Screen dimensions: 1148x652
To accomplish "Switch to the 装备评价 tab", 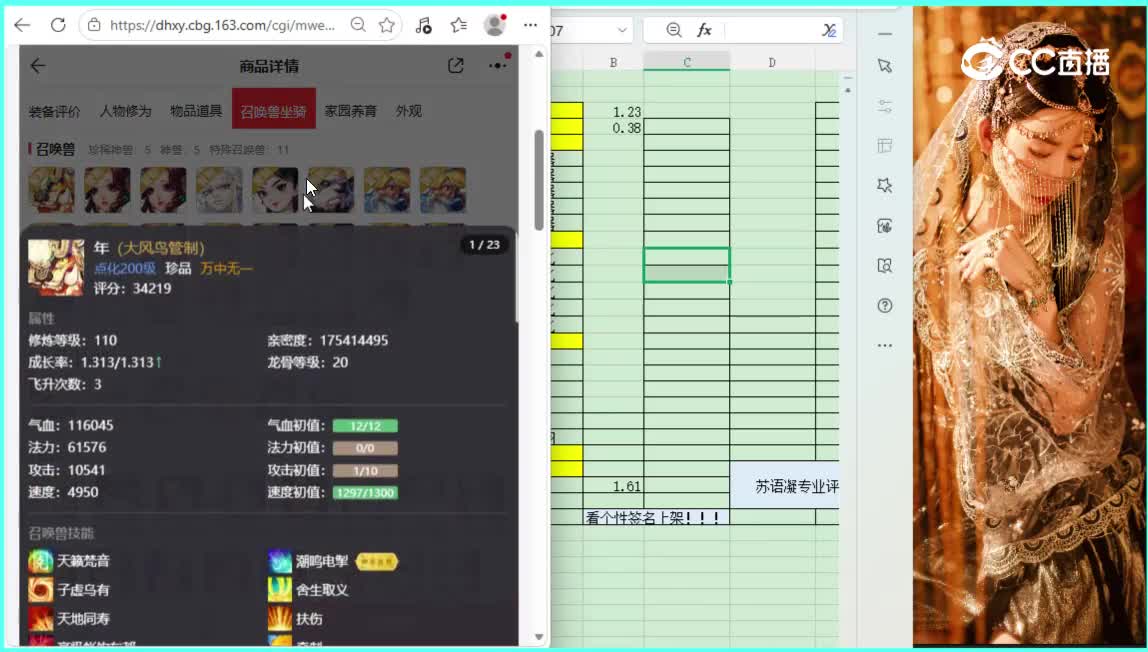I will click(54, 111).
